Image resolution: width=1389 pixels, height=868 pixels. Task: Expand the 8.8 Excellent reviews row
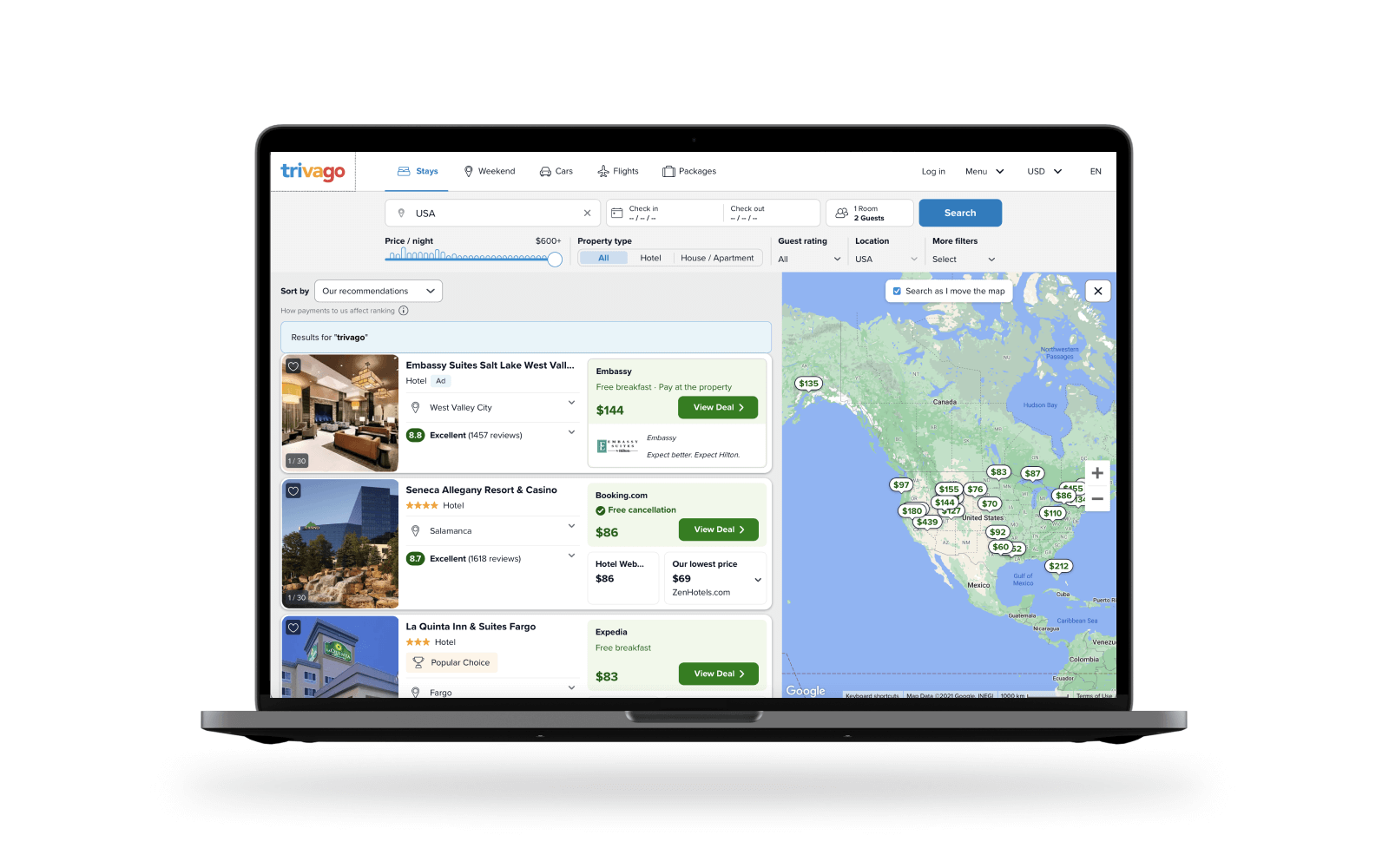tap(492, 435)
